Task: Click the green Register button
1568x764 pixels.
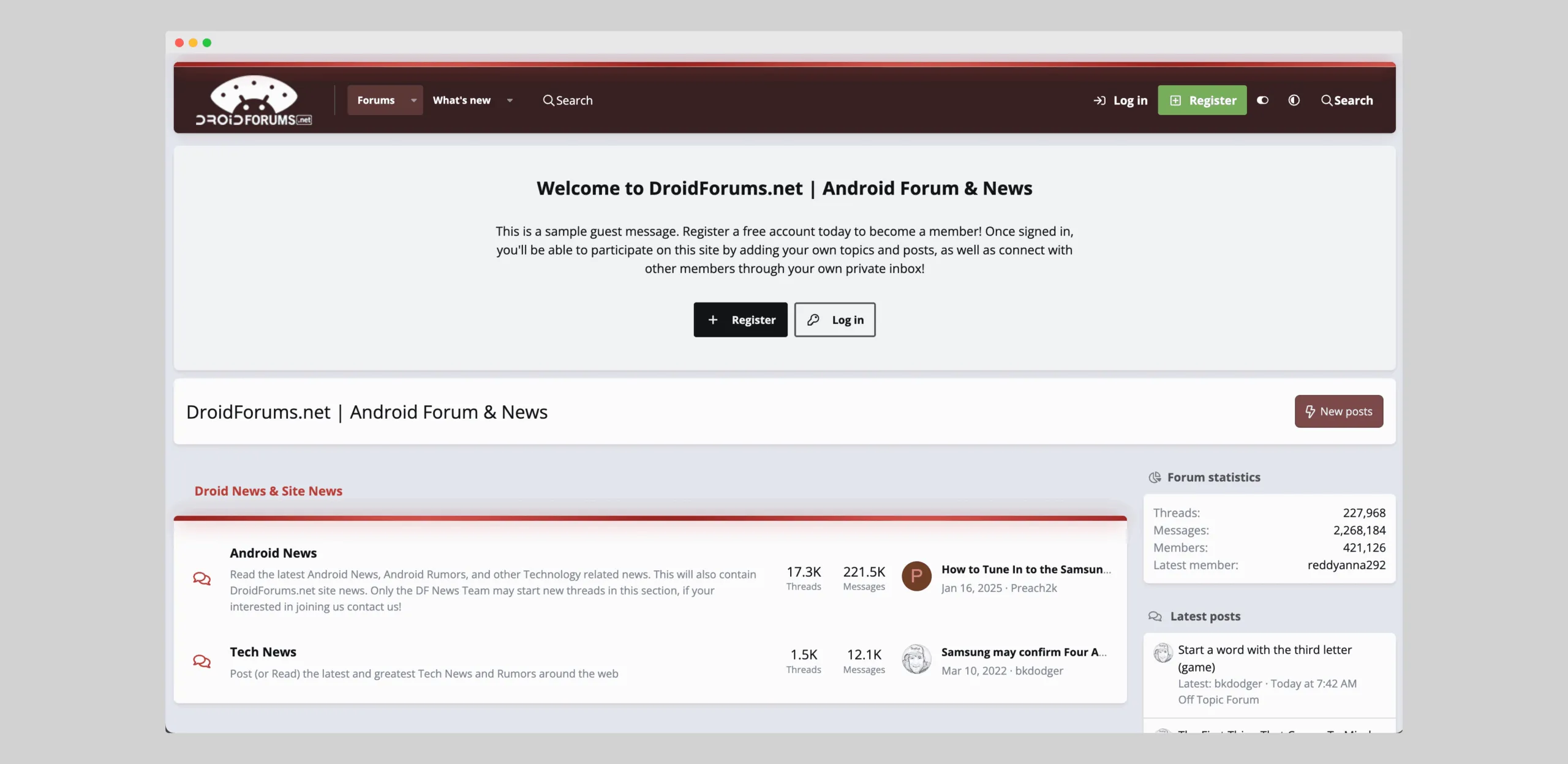Action: click(x=1202, y=100)
